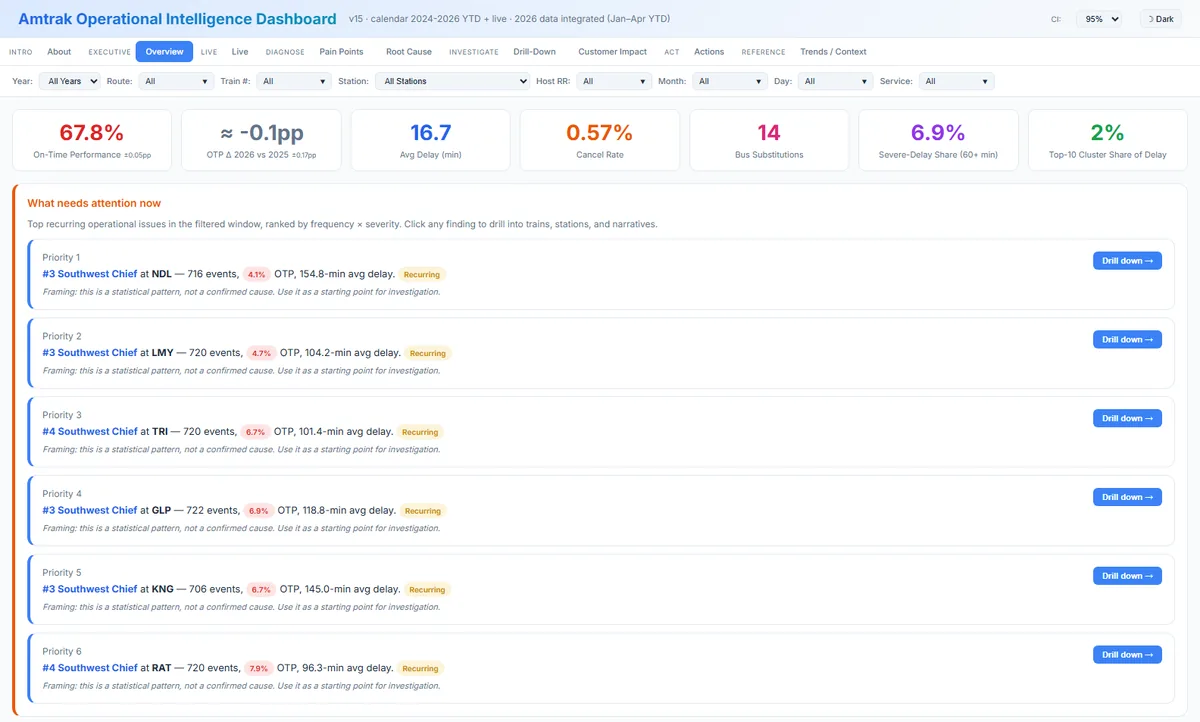Toggle Dark mode button
This screenshot has height=722, width=1200.
[x=1160, y=19]
